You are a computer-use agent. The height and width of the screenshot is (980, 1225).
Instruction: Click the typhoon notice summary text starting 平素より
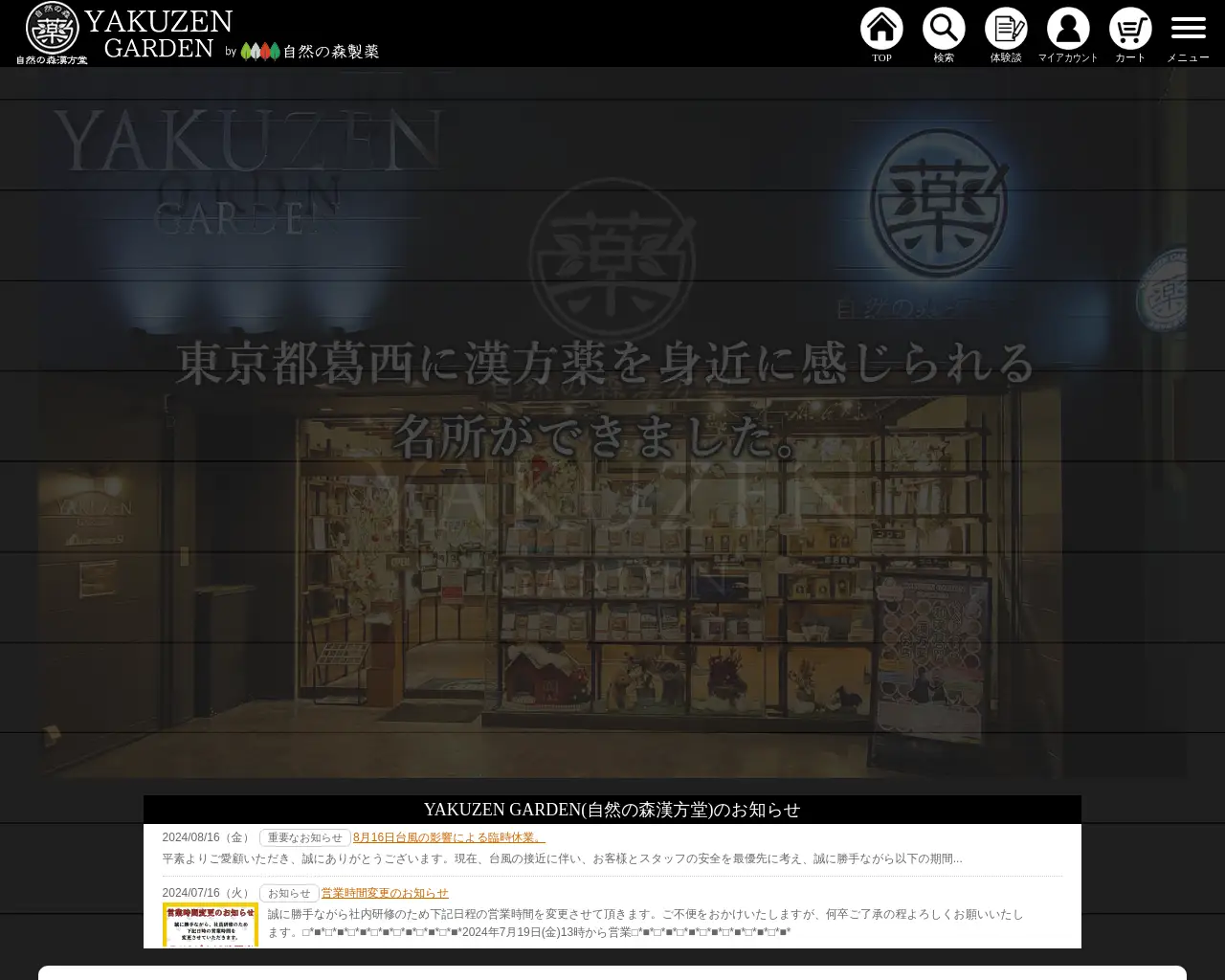(x=562, y=858)
